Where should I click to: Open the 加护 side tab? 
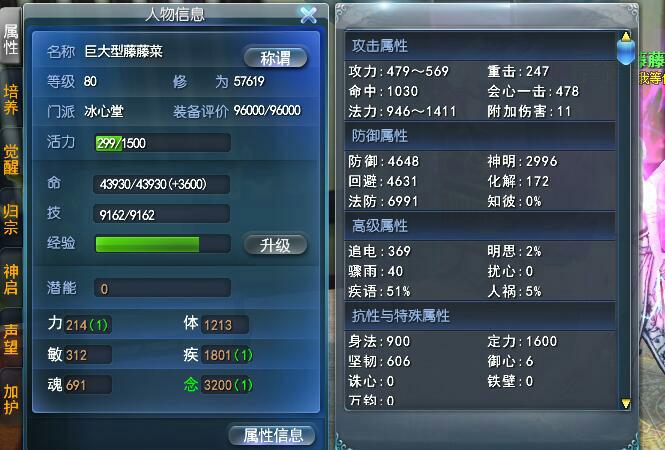(11, 399)
